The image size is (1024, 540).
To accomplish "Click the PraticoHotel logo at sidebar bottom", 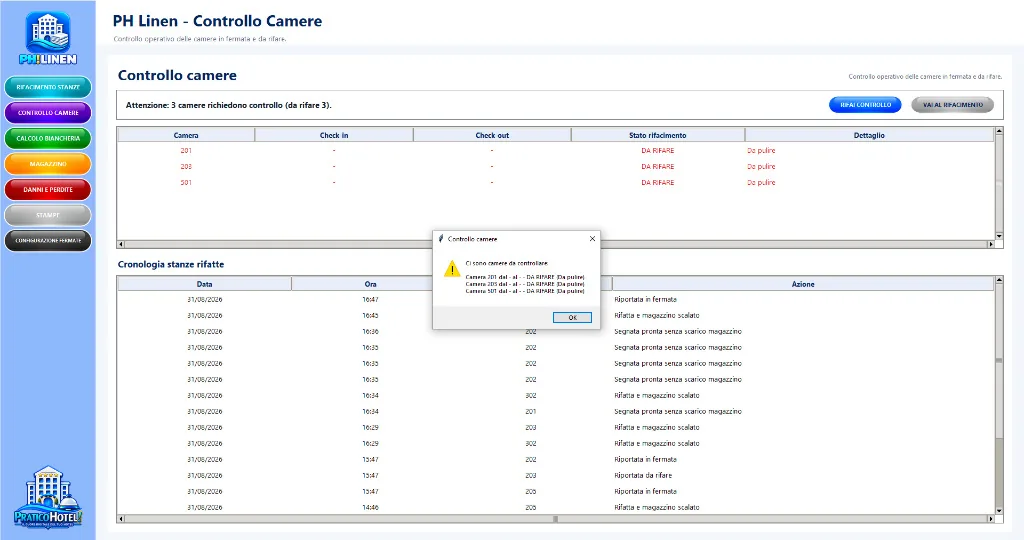I will 48,496.
